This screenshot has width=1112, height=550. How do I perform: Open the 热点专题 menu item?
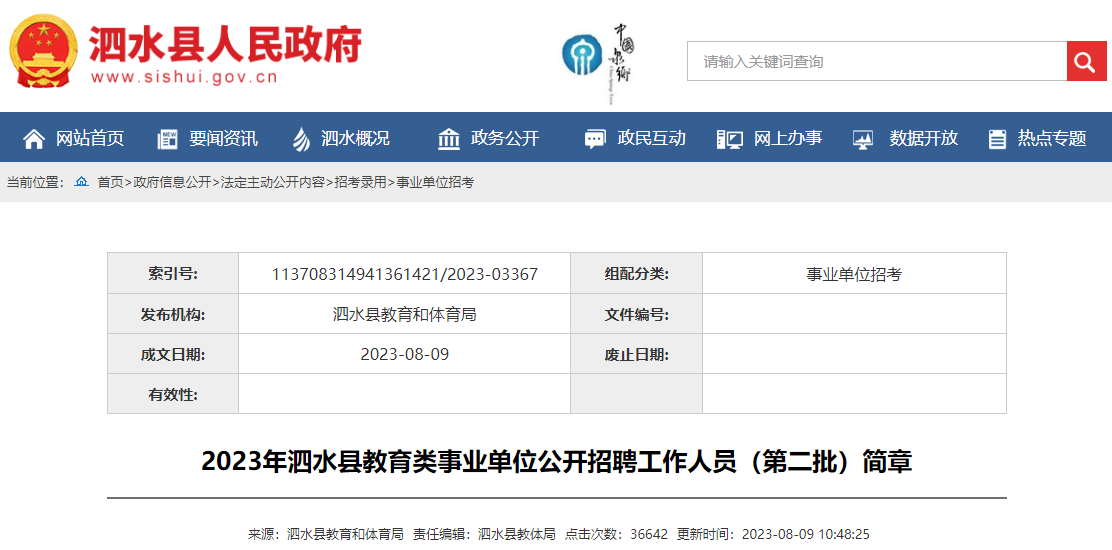[1052, 138]
